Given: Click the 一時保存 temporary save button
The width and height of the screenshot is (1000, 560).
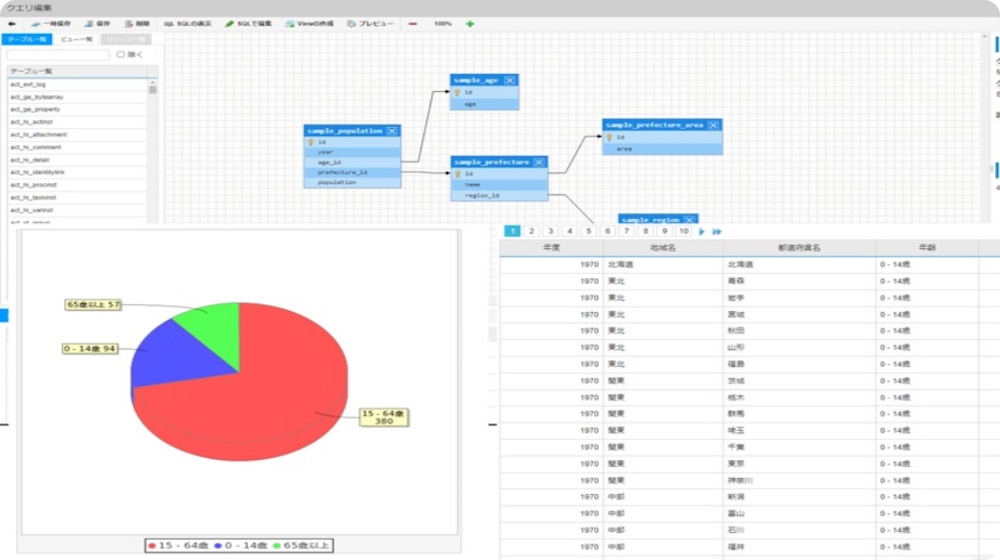Looking at the screenshot, I should click(x=51, y=24).
